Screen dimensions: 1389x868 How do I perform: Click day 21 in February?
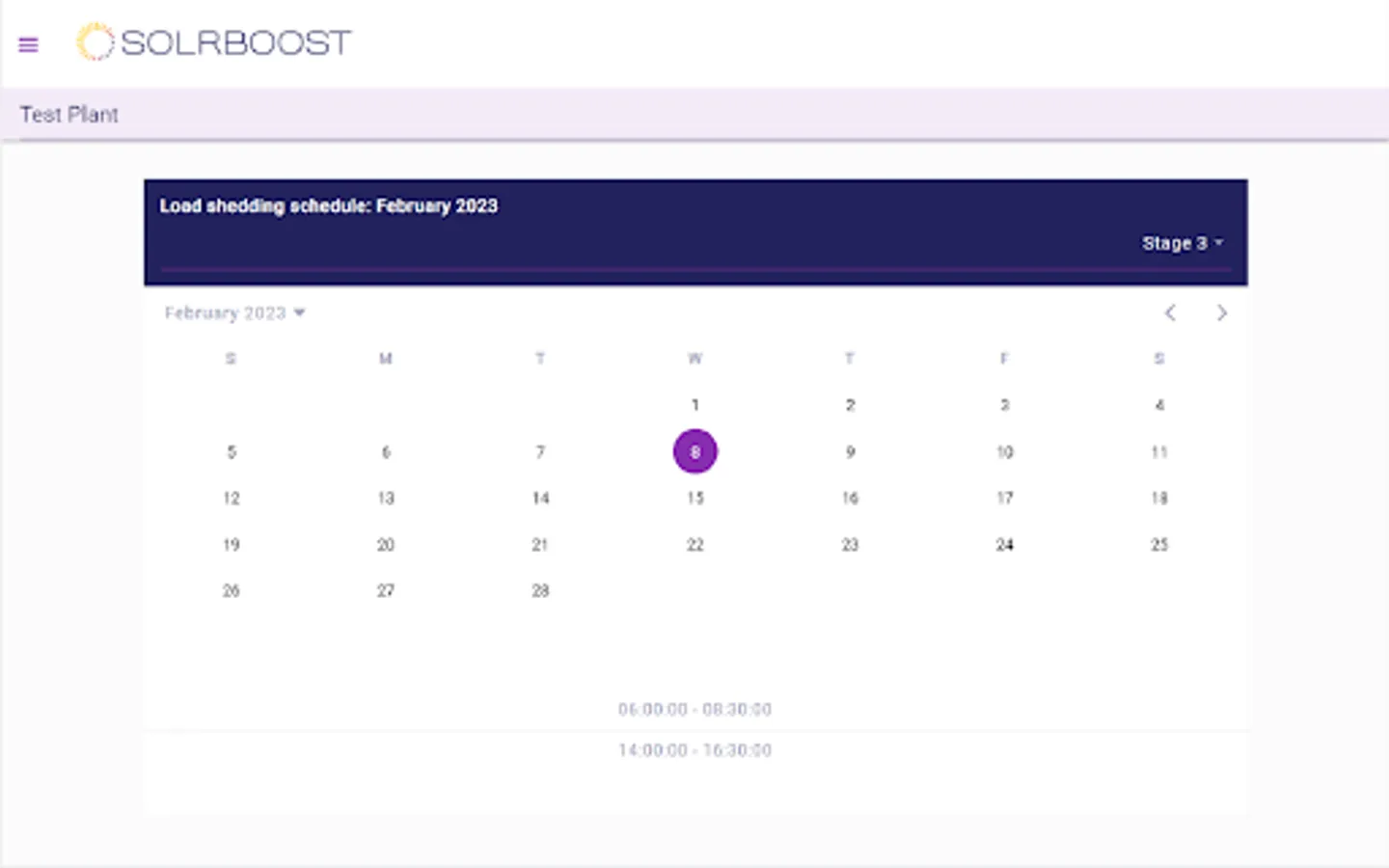click(x=540, y=544)
